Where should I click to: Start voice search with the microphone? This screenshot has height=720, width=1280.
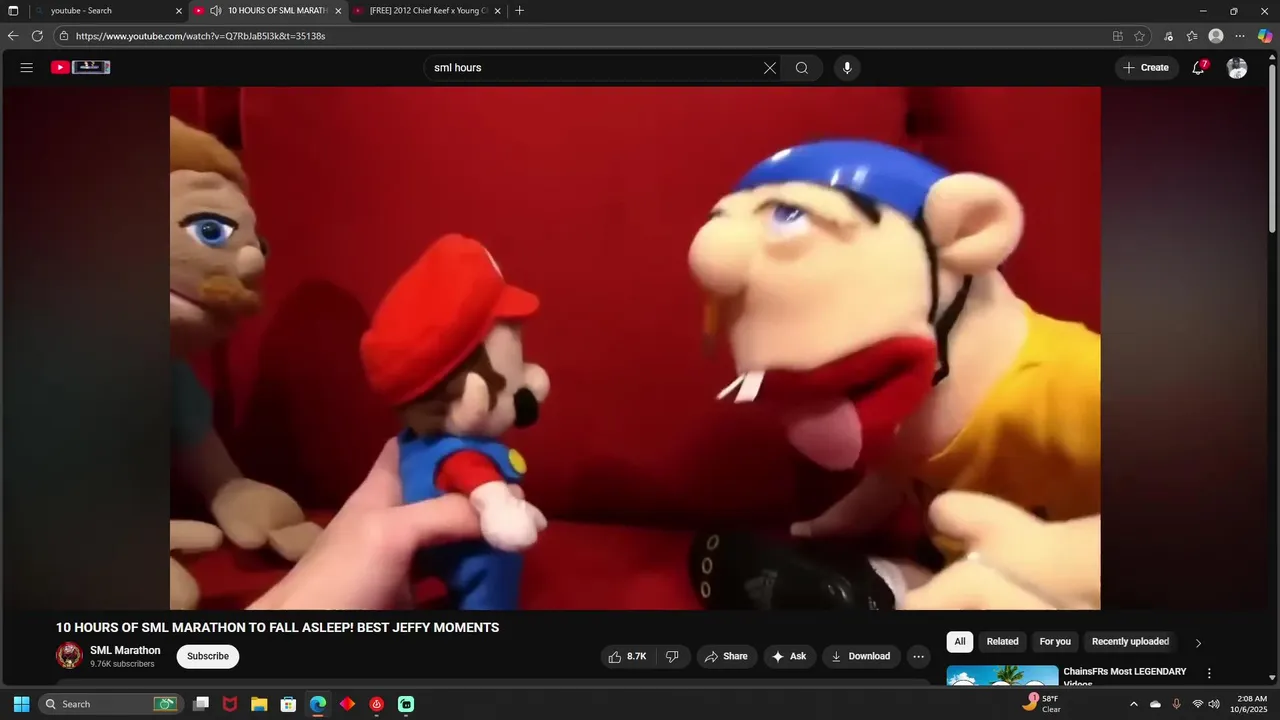click(847, 68)
